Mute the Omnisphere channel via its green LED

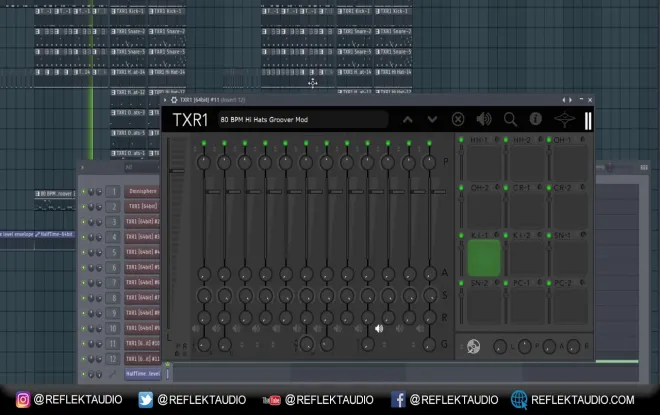pos(83,192)
